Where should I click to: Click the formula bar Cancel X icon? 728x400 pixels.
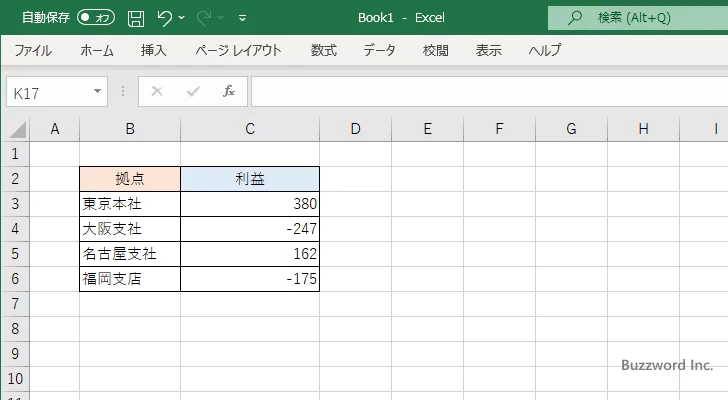coord(156,91)
